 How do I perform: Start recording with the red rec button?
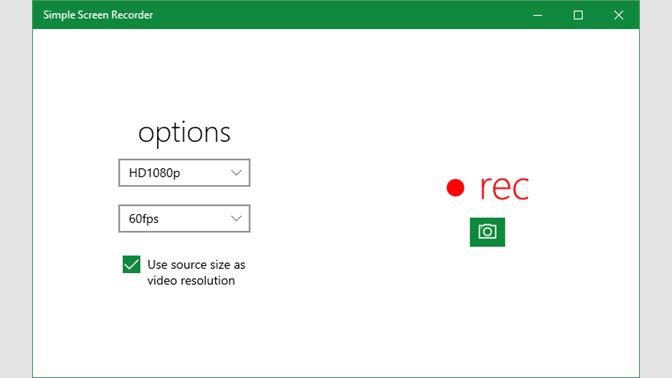(x=487, y=187)
